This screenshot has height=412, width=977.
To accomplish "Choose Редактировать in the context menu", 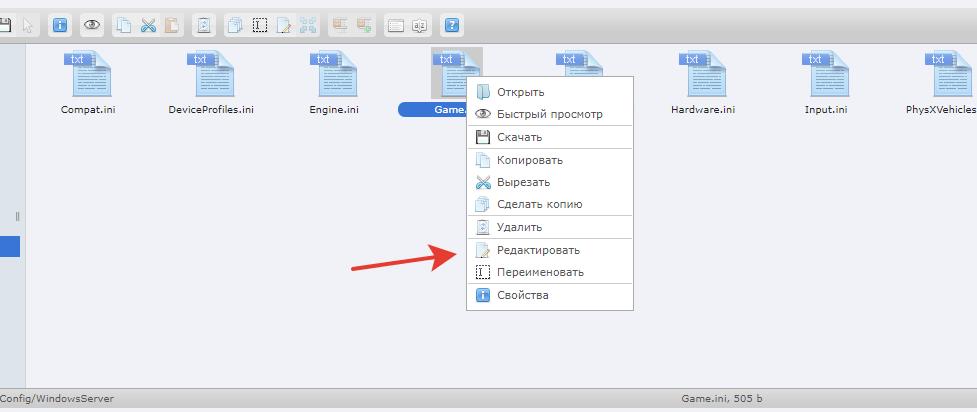I will coord(550,250).
